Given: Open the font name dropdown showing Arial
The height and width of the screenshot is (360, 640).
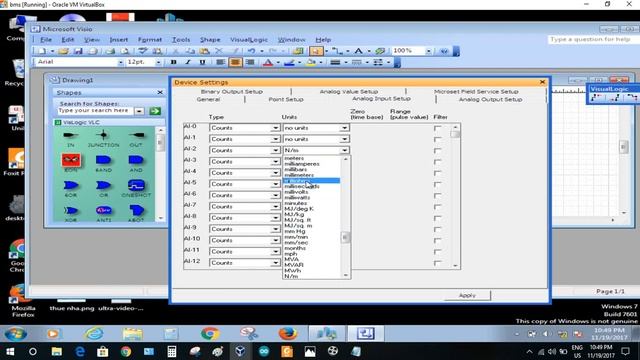Looking at the screenshot, I should click(x=120, y=62).
